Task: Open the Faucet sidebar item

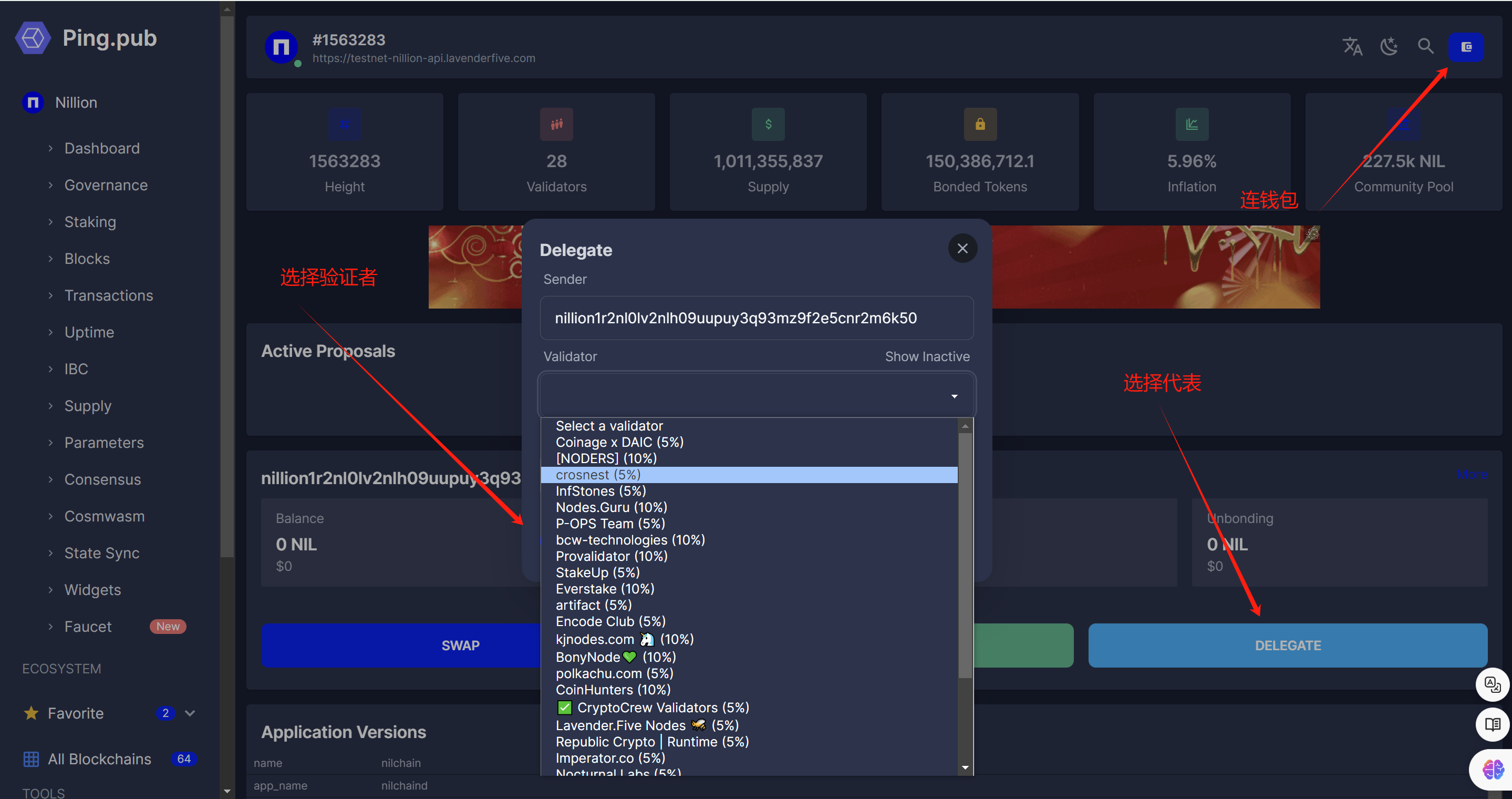Action: coord(88,627)
